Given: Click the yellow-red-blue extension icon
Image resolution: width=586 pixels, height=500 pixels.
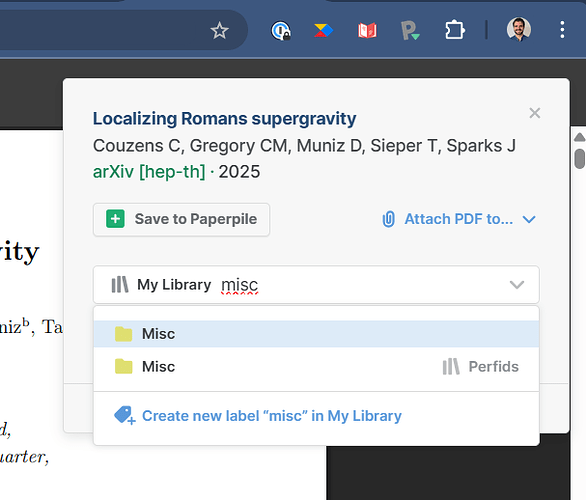Looking at the screenshot, I should [324, 30].
